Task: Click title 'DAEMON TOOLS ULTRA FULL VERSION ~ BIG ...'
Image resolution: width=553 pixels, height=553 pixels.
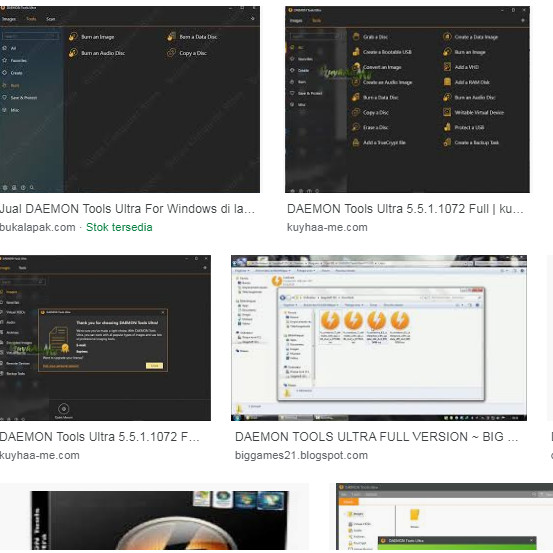Action: (376, 437)
